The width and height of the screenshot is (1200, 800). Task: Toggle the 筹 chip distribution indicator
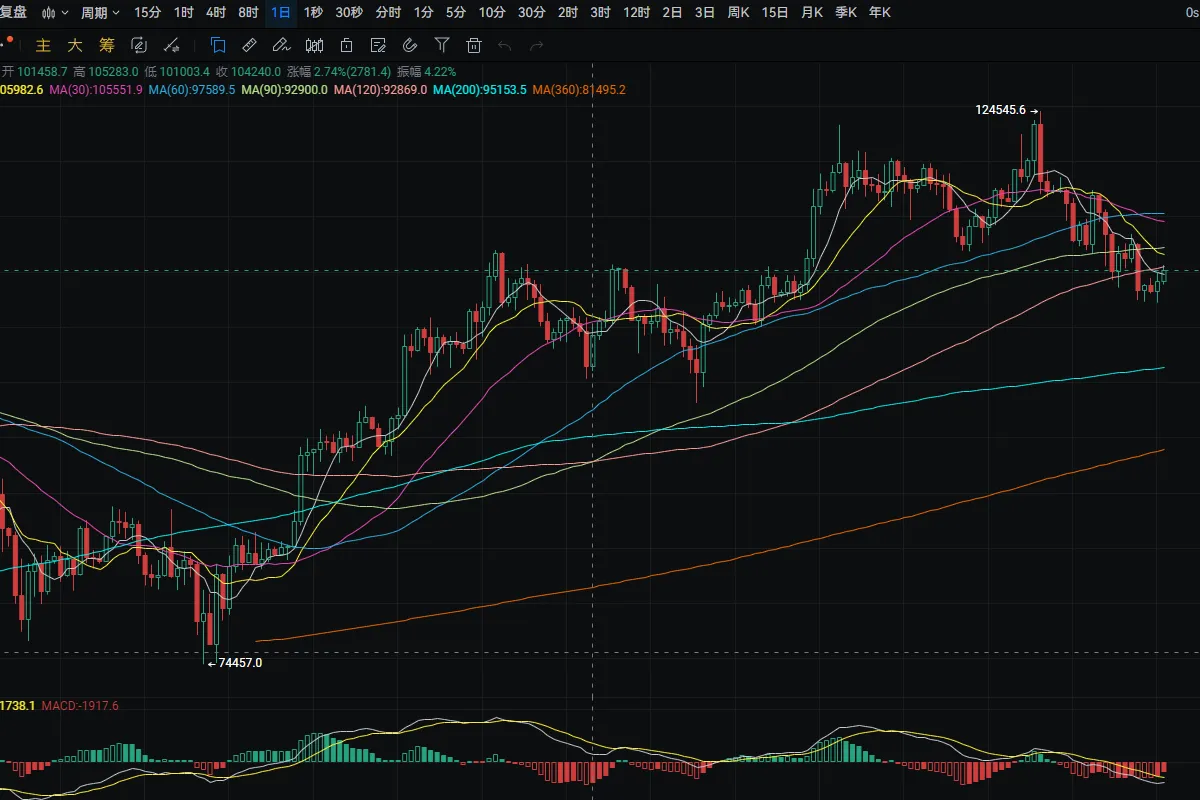107,46
